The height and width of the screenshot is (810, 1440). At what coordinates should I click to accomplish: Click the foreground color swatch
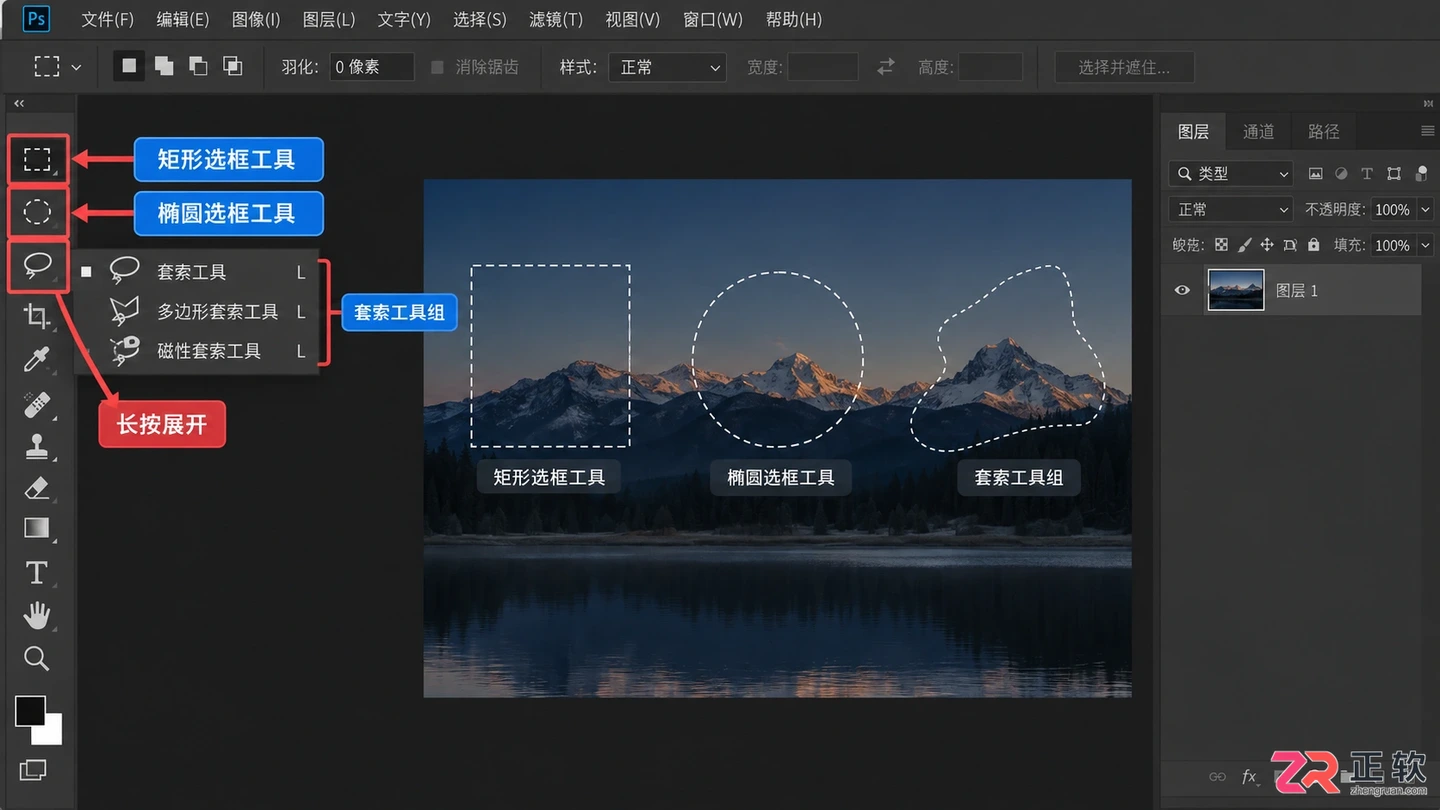click(x=30, y=711)
